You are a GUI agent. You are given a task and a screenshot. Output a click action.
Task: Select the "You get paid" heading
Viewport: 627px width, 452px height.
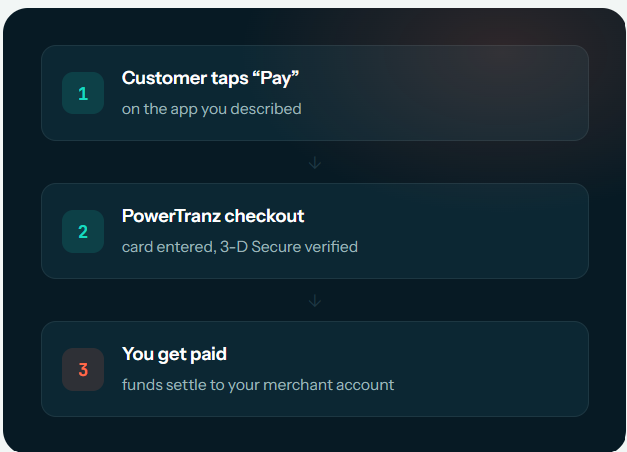[174, 354]
